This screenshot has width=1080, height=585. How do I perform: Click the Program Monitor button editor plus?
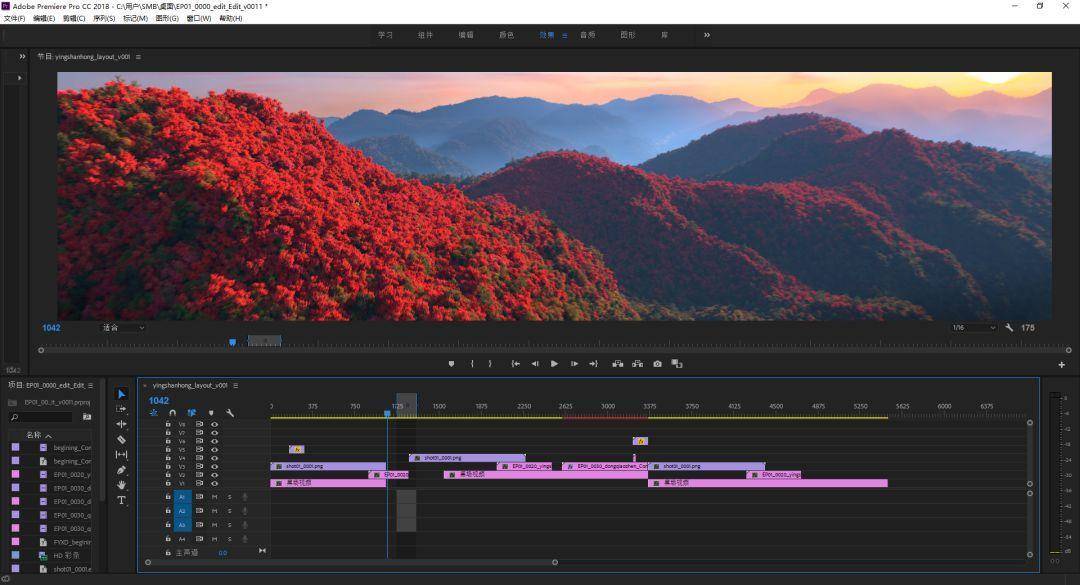tap(1061, 365)
